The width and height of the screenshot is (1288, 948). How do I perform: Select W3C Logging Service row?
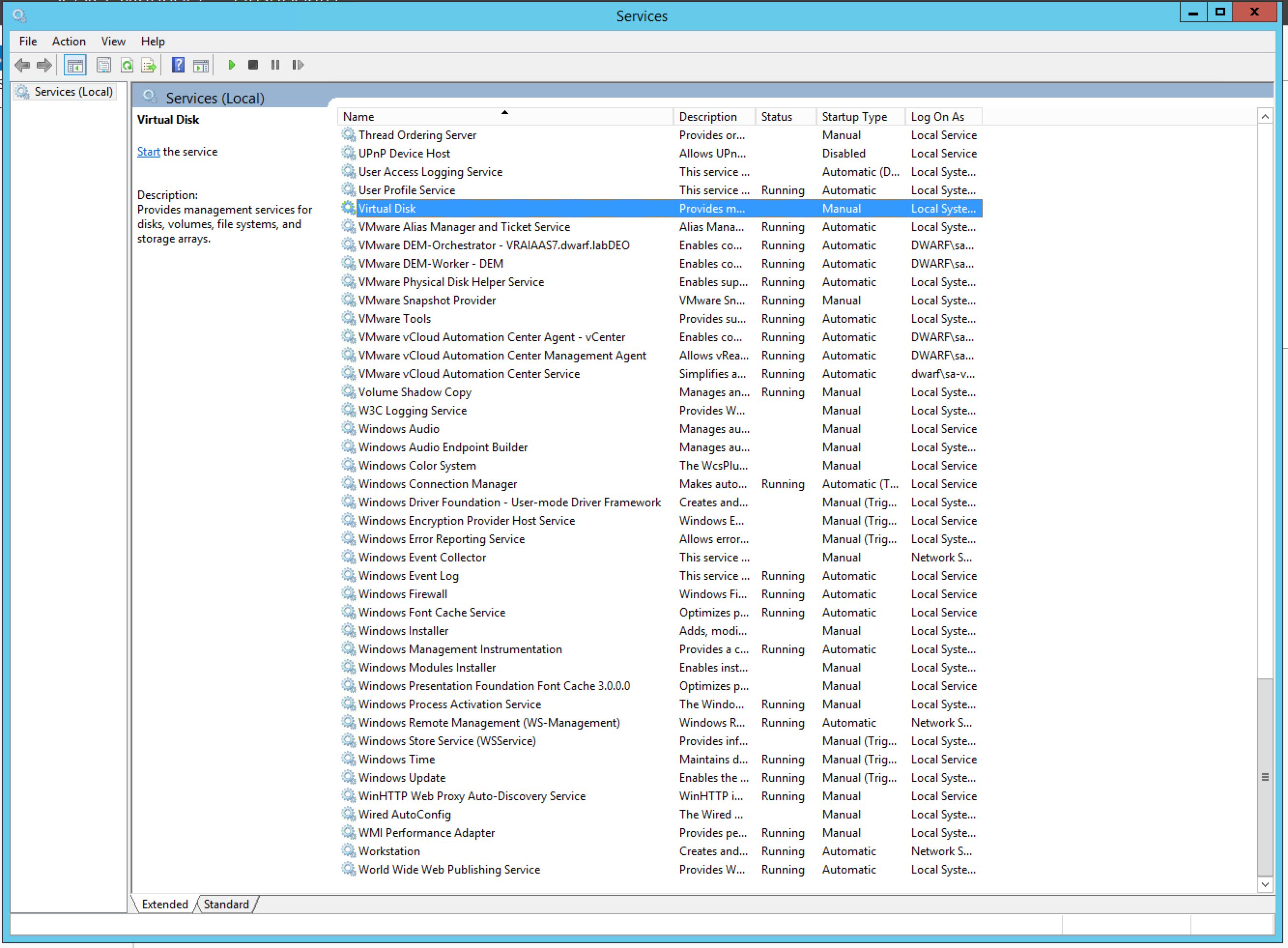tap(661, 410)
